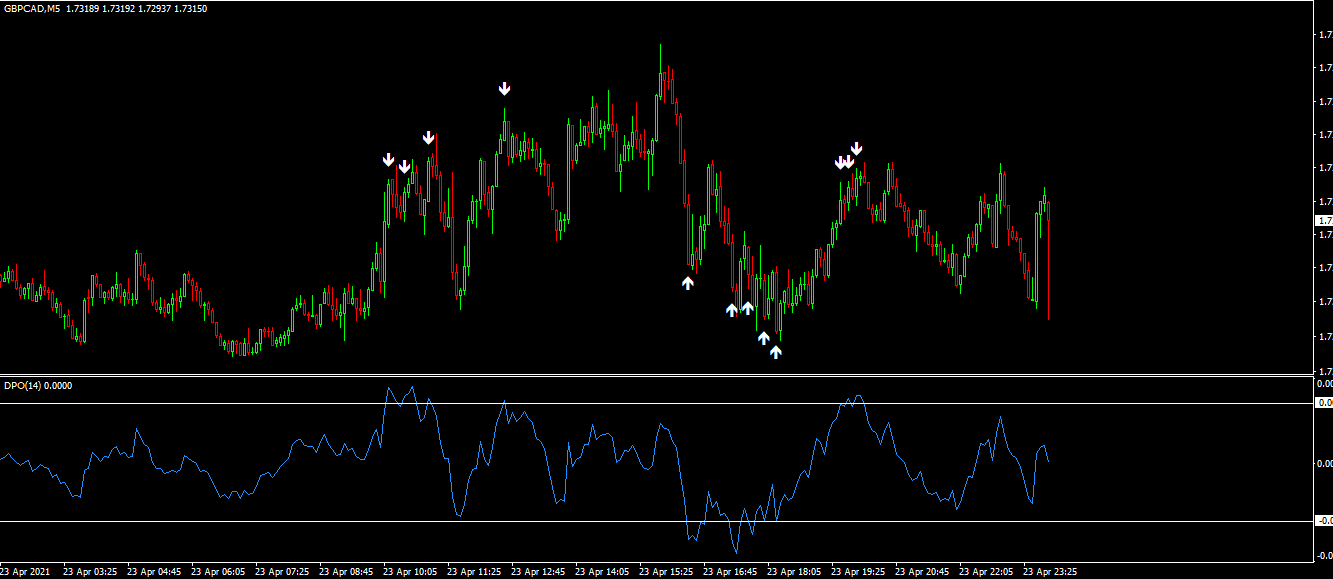Image resolution: width=1333 pixels, height=579 pixels.
Task: Click the GBPCAD,M5 chart title text
Action: (x=31, y=9)
